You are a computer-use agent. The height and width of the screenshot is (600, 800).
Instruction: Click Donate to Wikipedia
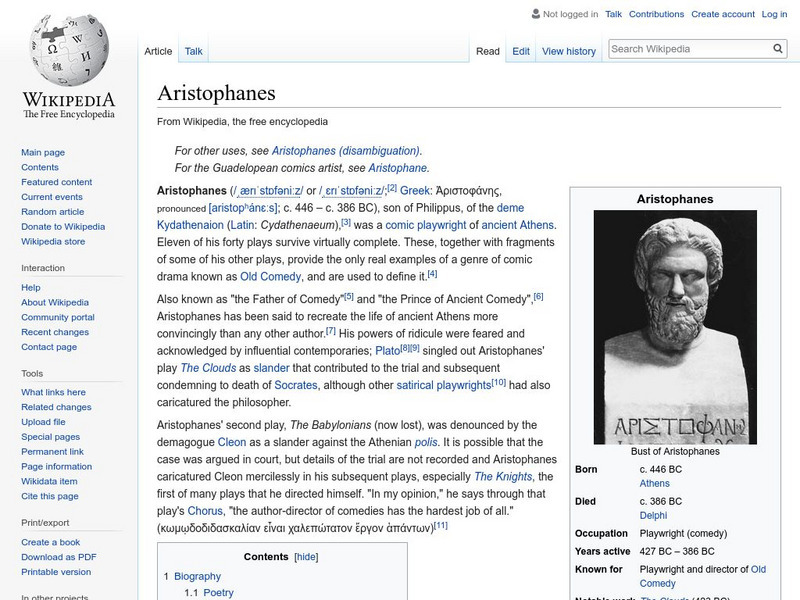click(63, 227)
